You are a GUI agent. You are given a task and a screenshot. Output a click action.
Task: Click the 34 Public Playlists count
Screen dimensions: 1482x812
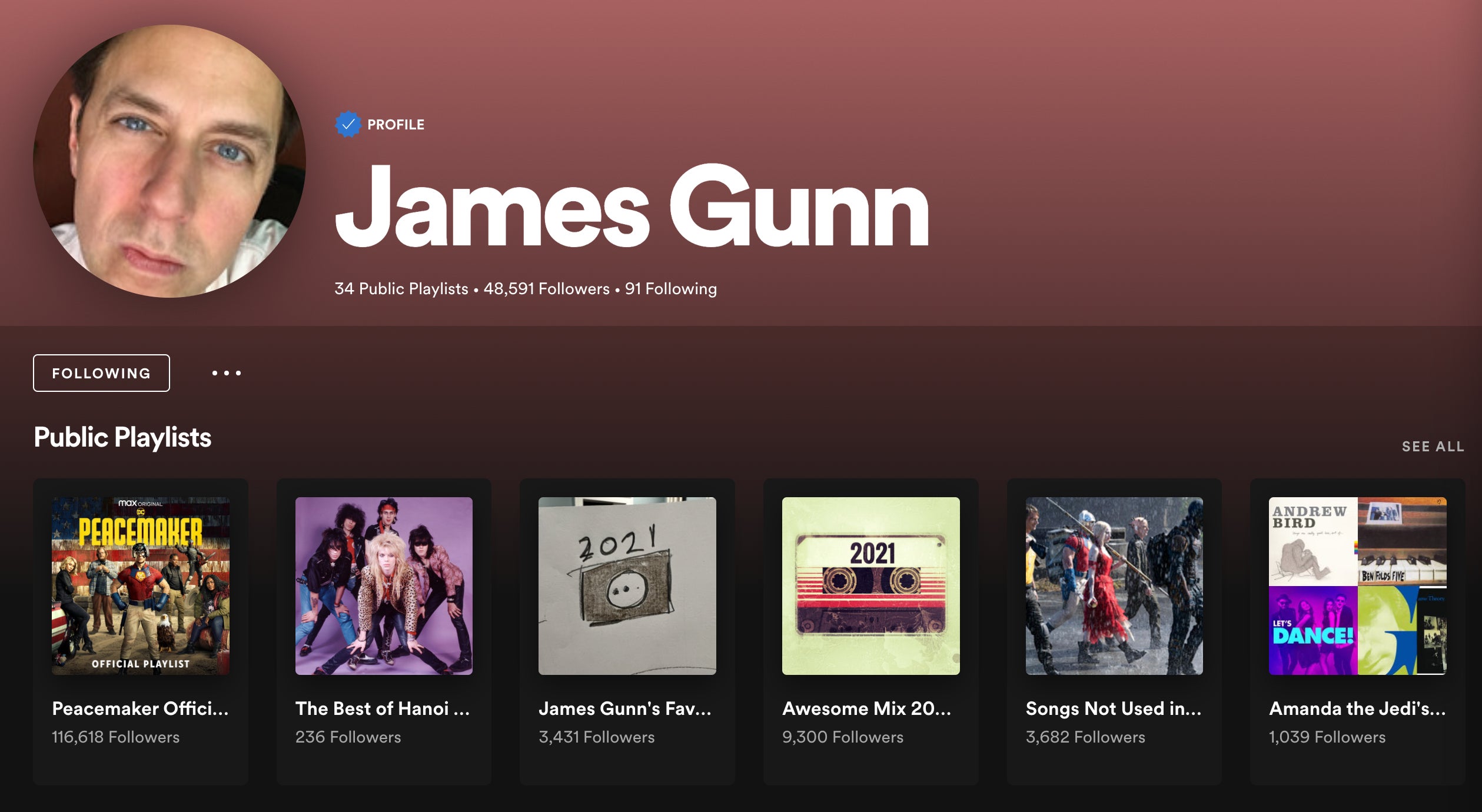coord(401,289)
